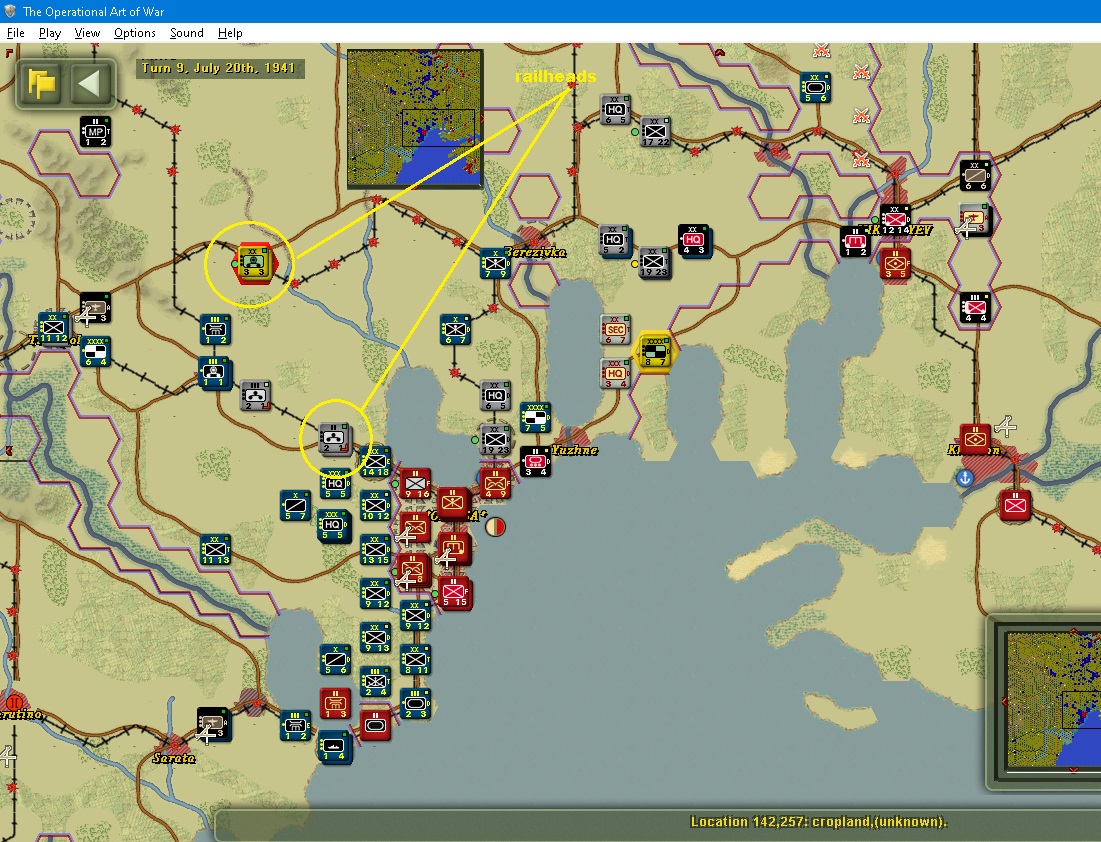Click the blue anchor port icon

pyautogui.click(x=965, y=478)
